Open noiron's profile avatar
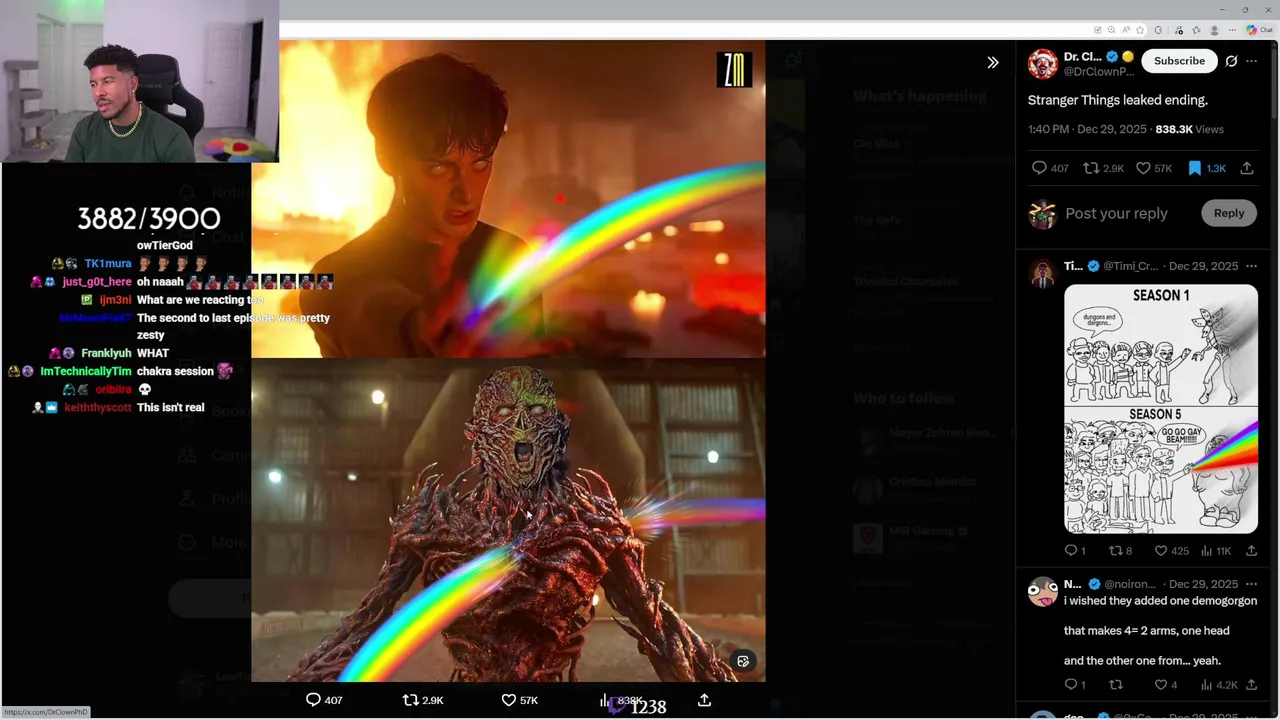The height and width of the screenshot is (720, 1280). (1043, 591)
